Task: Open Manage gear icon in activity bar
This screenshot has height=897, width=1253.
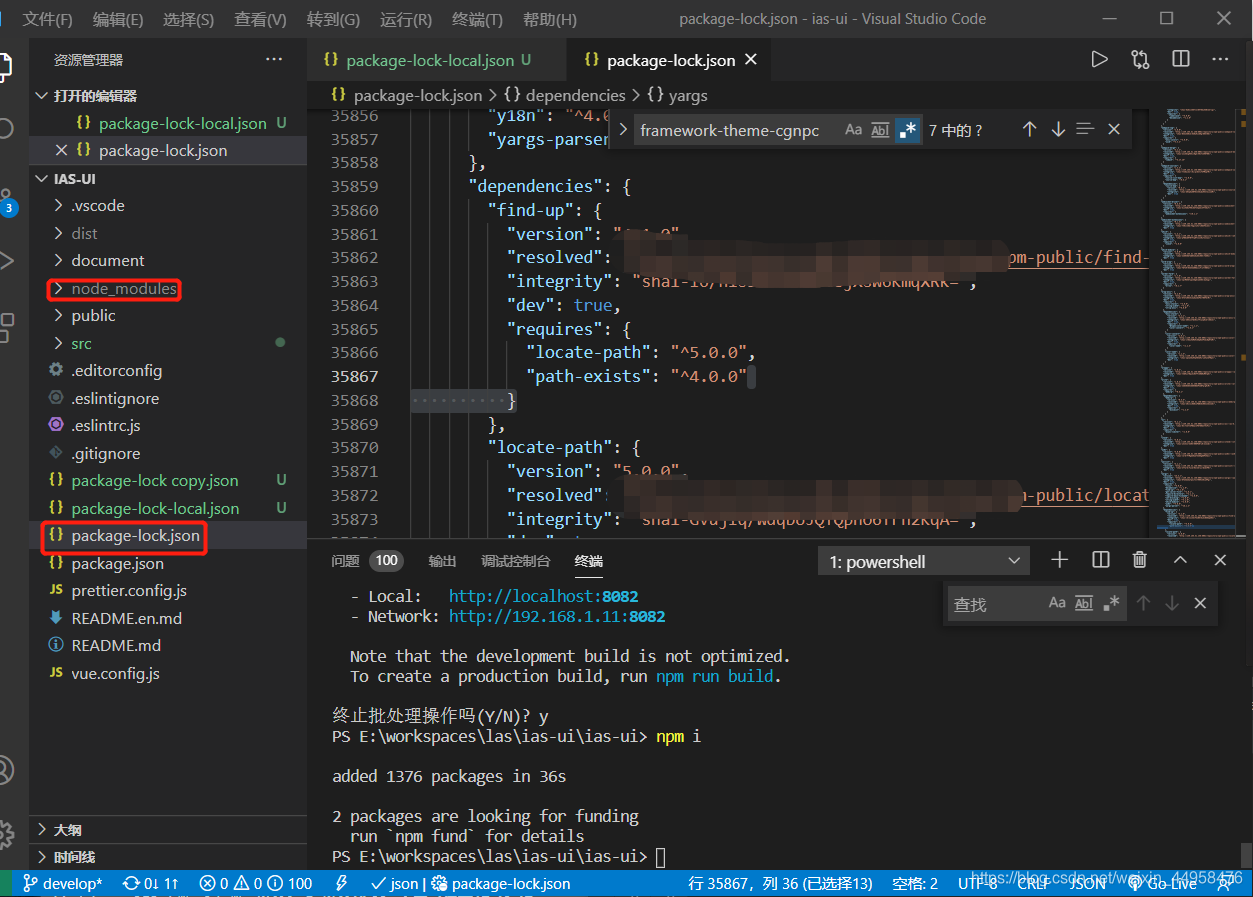Action: [x=6, y=833]
